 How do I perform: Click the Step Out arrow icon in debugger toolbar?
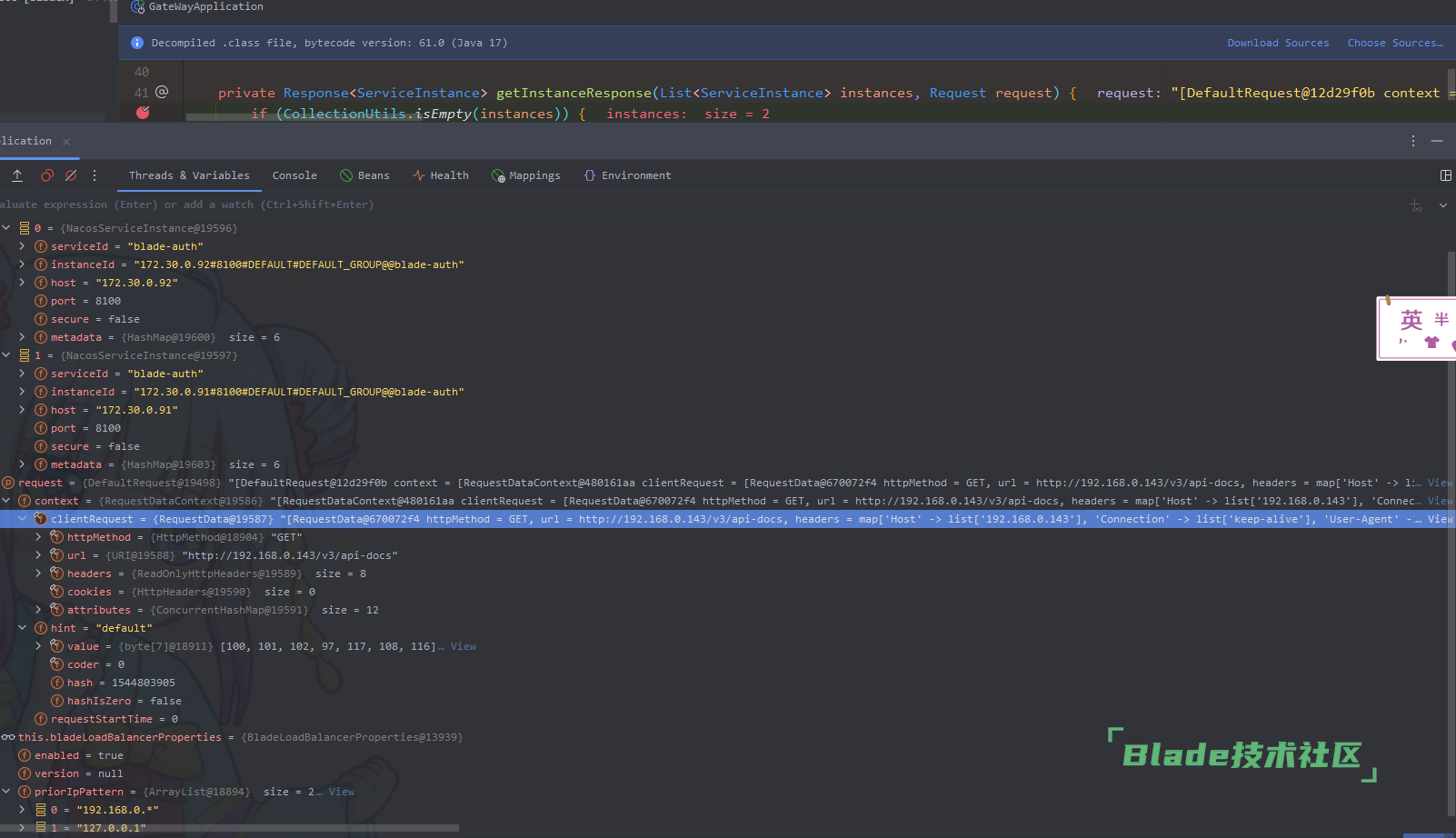pyautogui.click(x=17, y=175)
